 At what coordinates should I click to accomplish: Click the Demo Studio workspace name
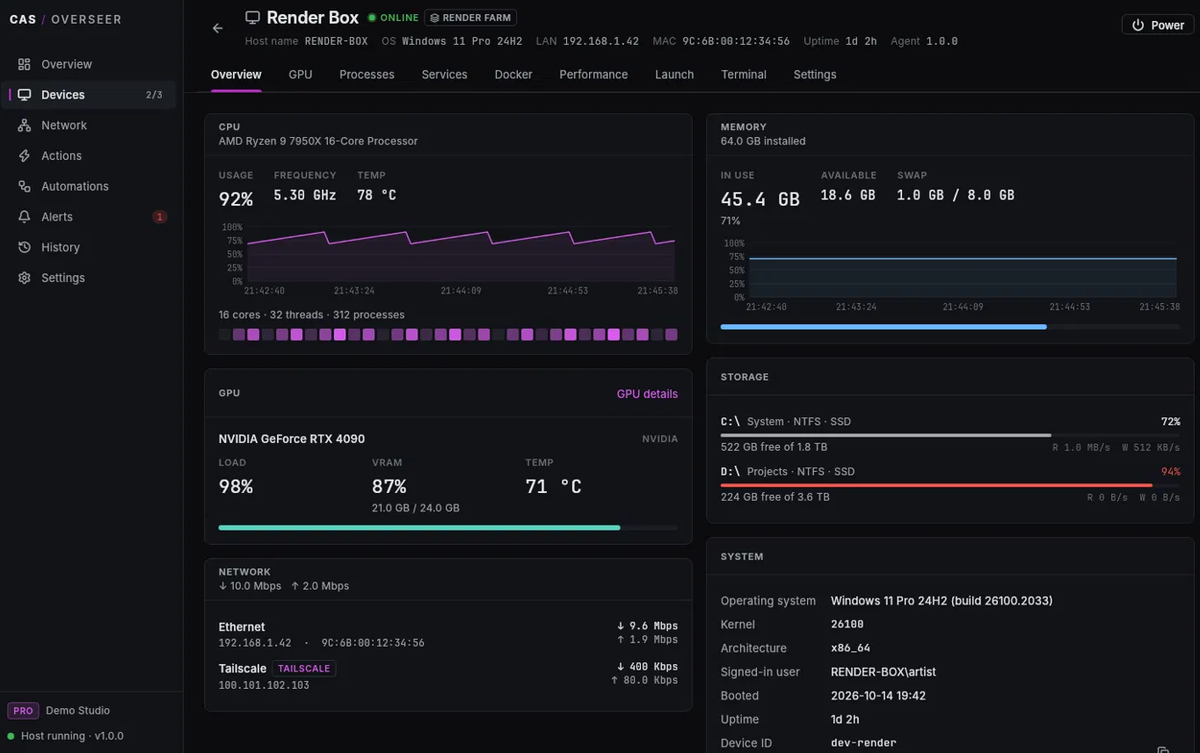coord(78,710)
